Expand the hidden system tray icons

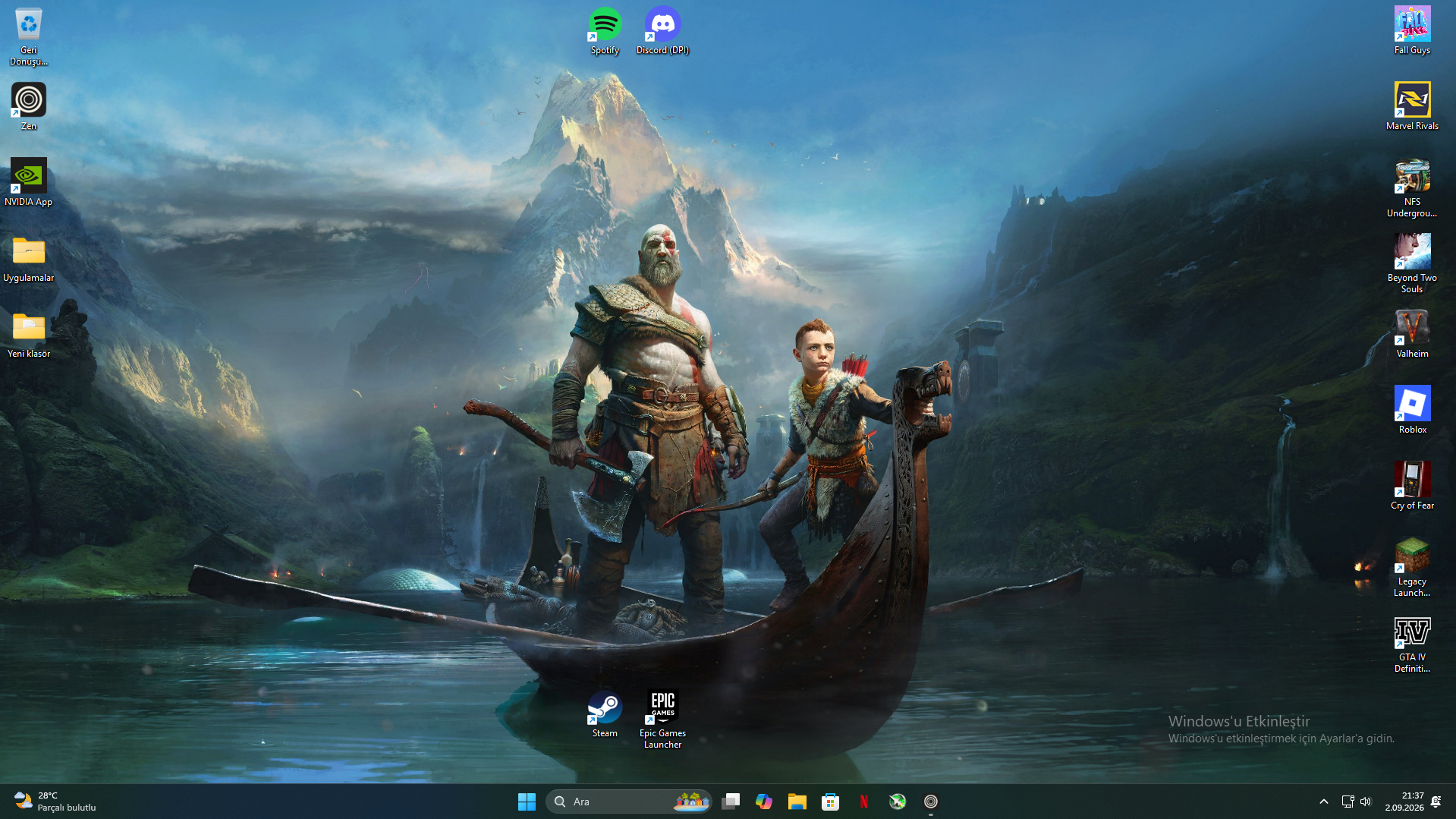[1324, 802]
